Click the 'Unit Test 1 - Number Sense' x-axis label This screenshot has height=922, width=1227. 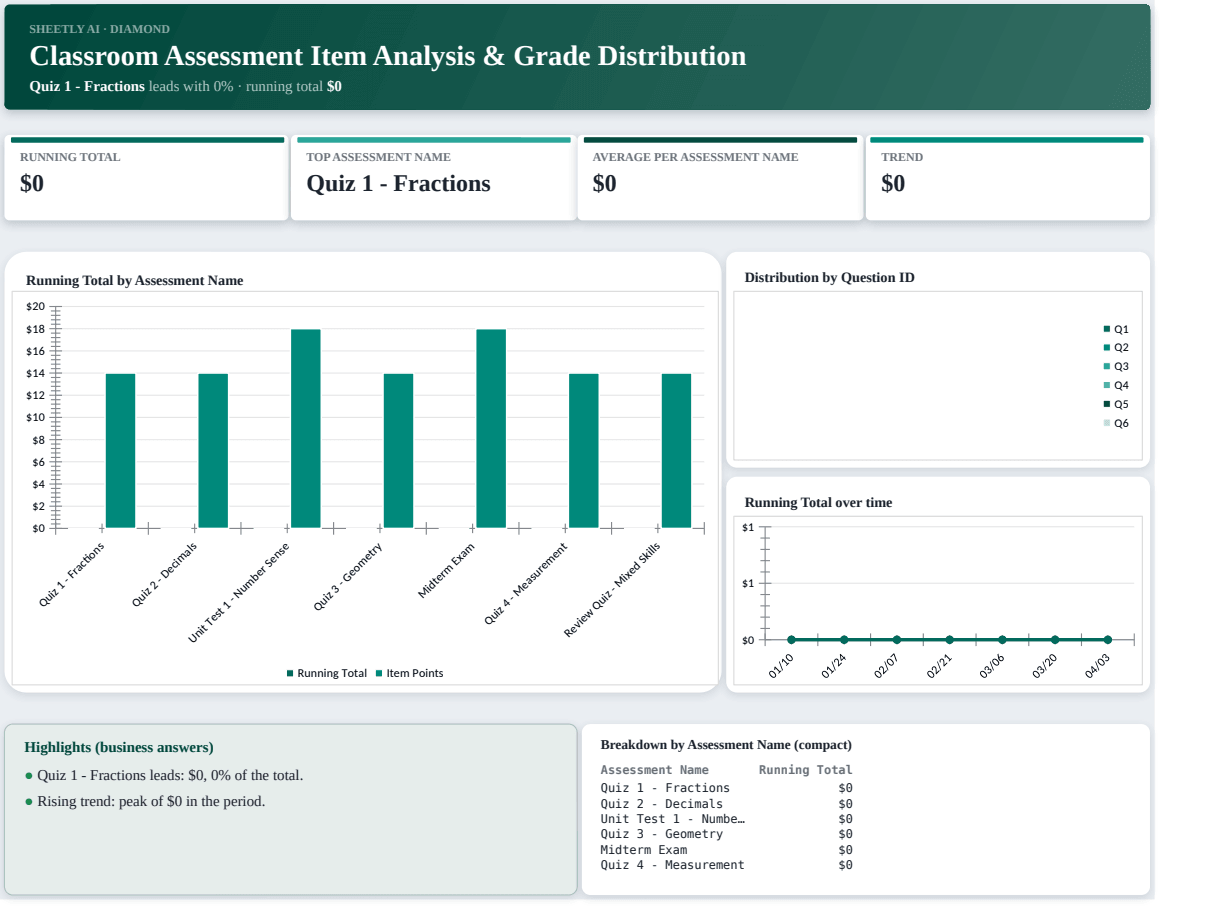pyautogui.click(x=239, y=591)
